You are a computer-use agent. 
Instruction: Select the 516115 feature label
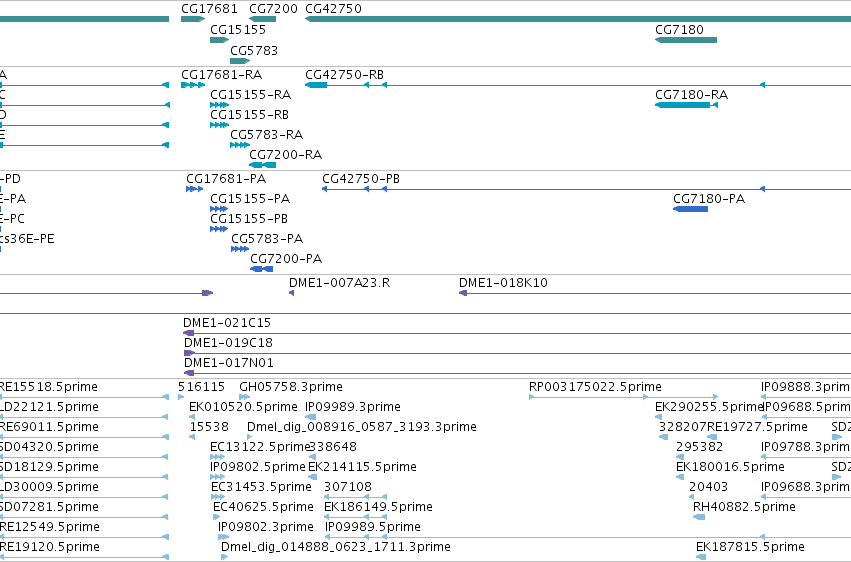coord(201,387)
